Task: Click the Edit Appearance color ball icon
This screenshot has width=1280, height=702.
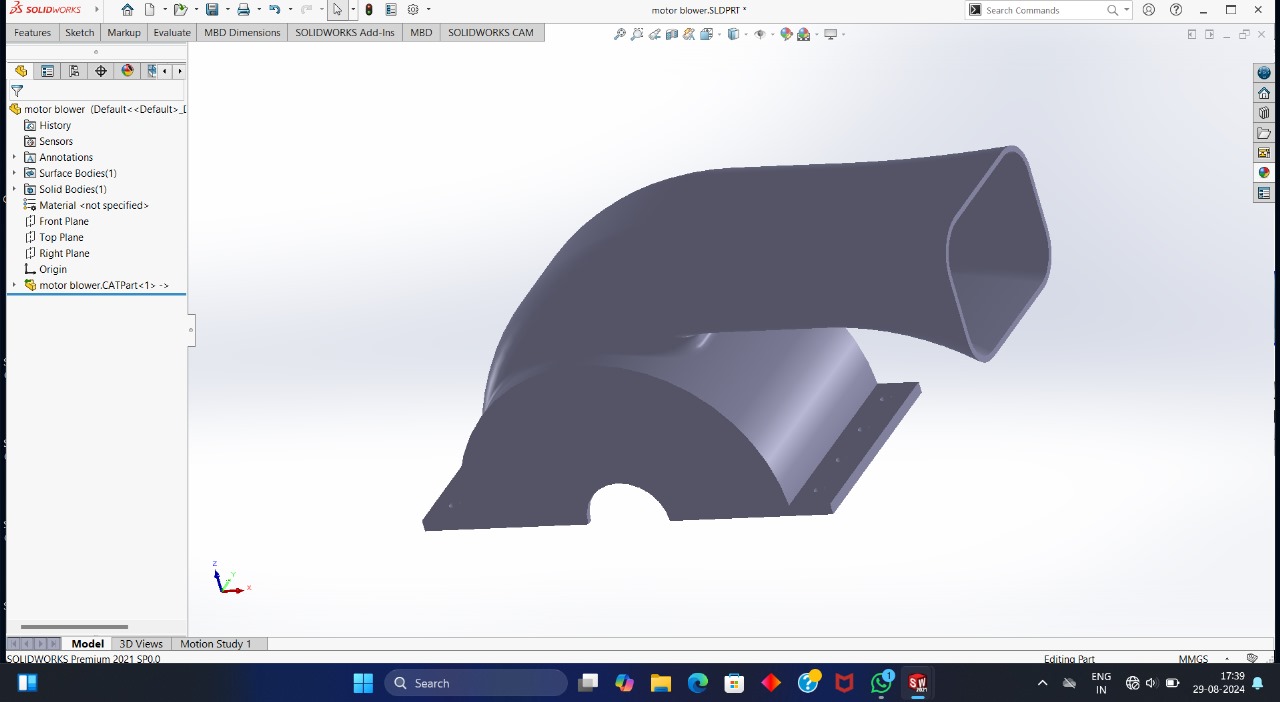Action: click(x=786, y=34)
